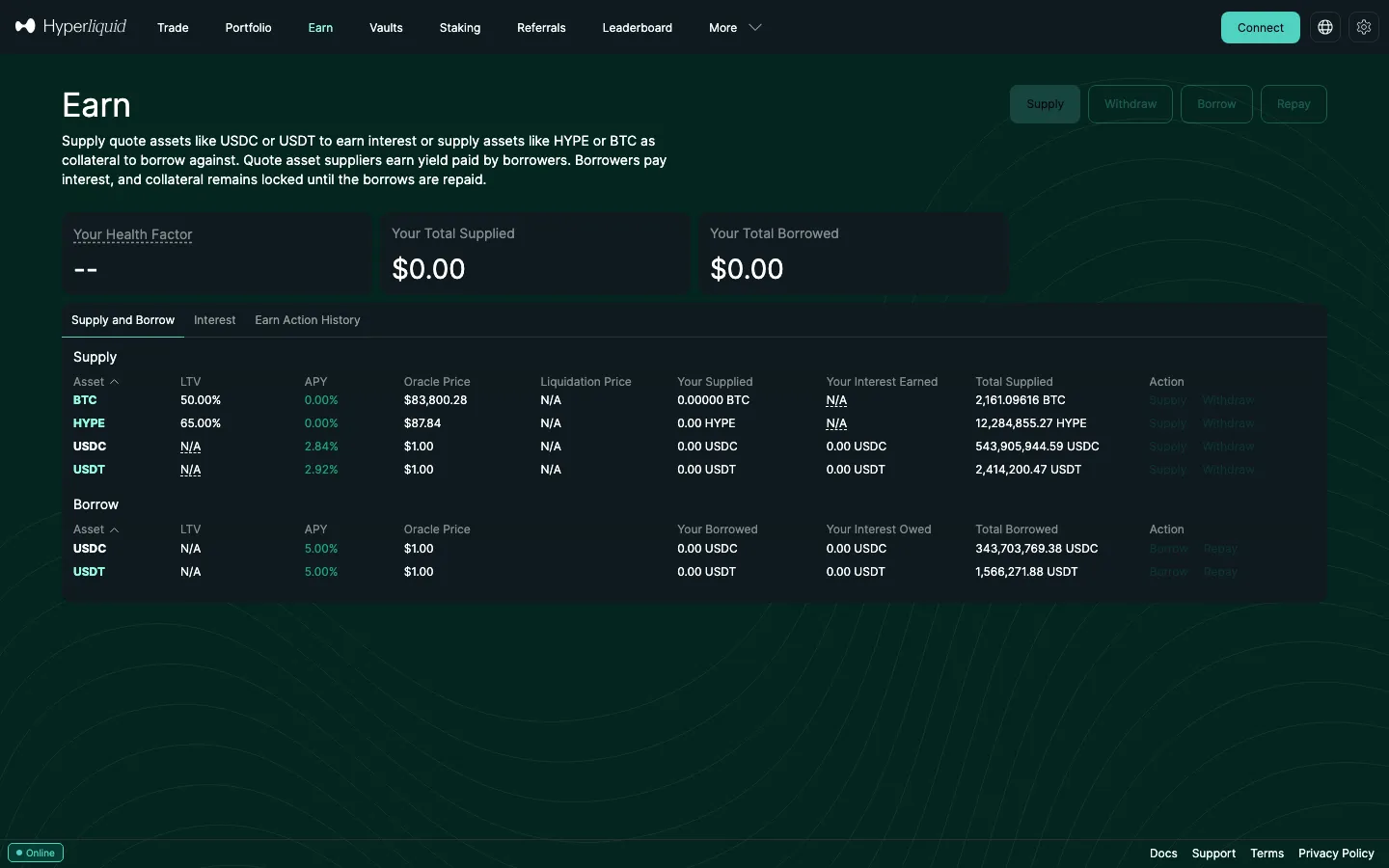View the Leaderboard
Image resolution: width=1389 pixels, height=868 pixels.
[638, 28]
